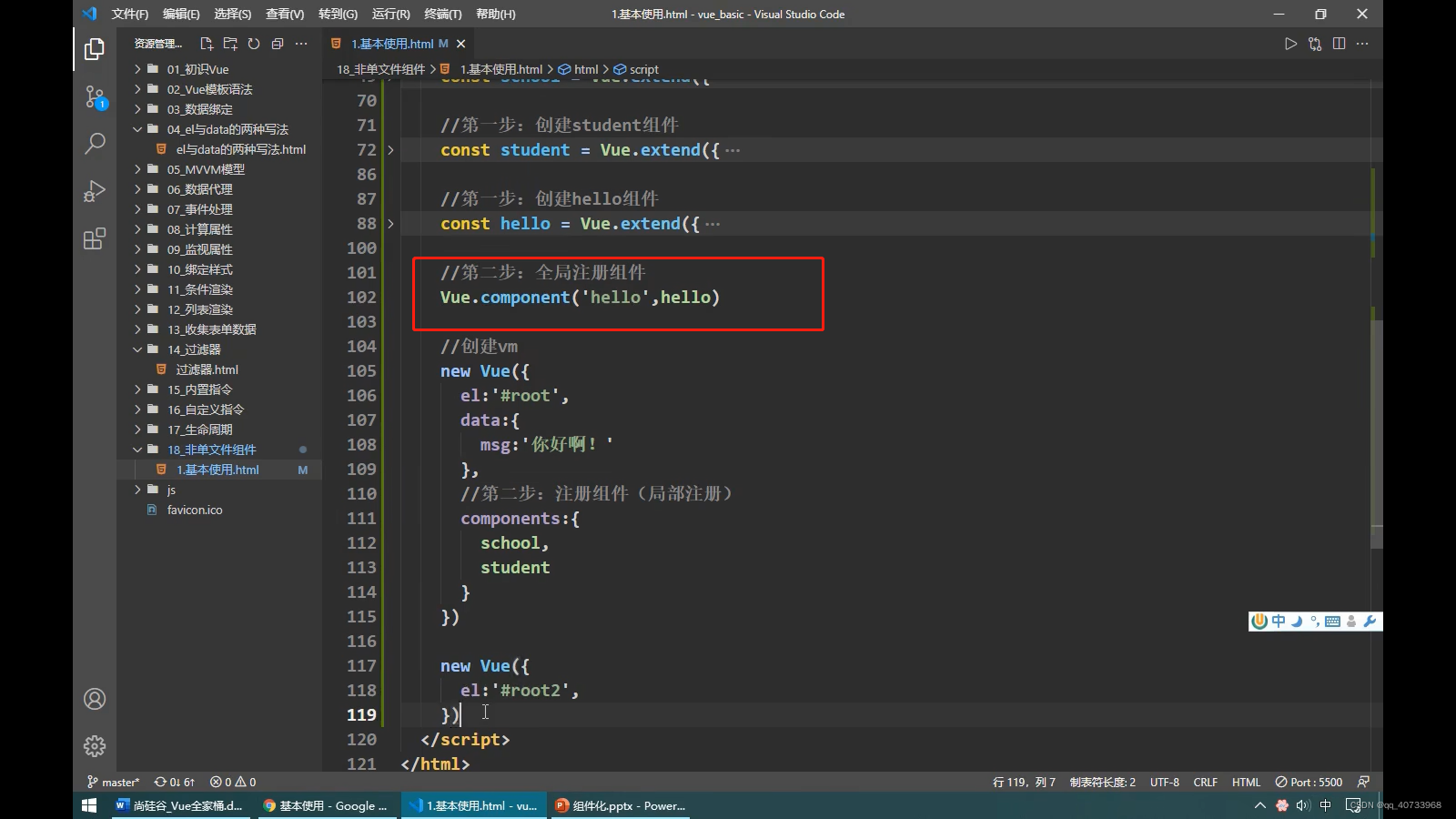Open the 查看(V) menu
Screen dimensions: 1456x819
tap(285, 14)
